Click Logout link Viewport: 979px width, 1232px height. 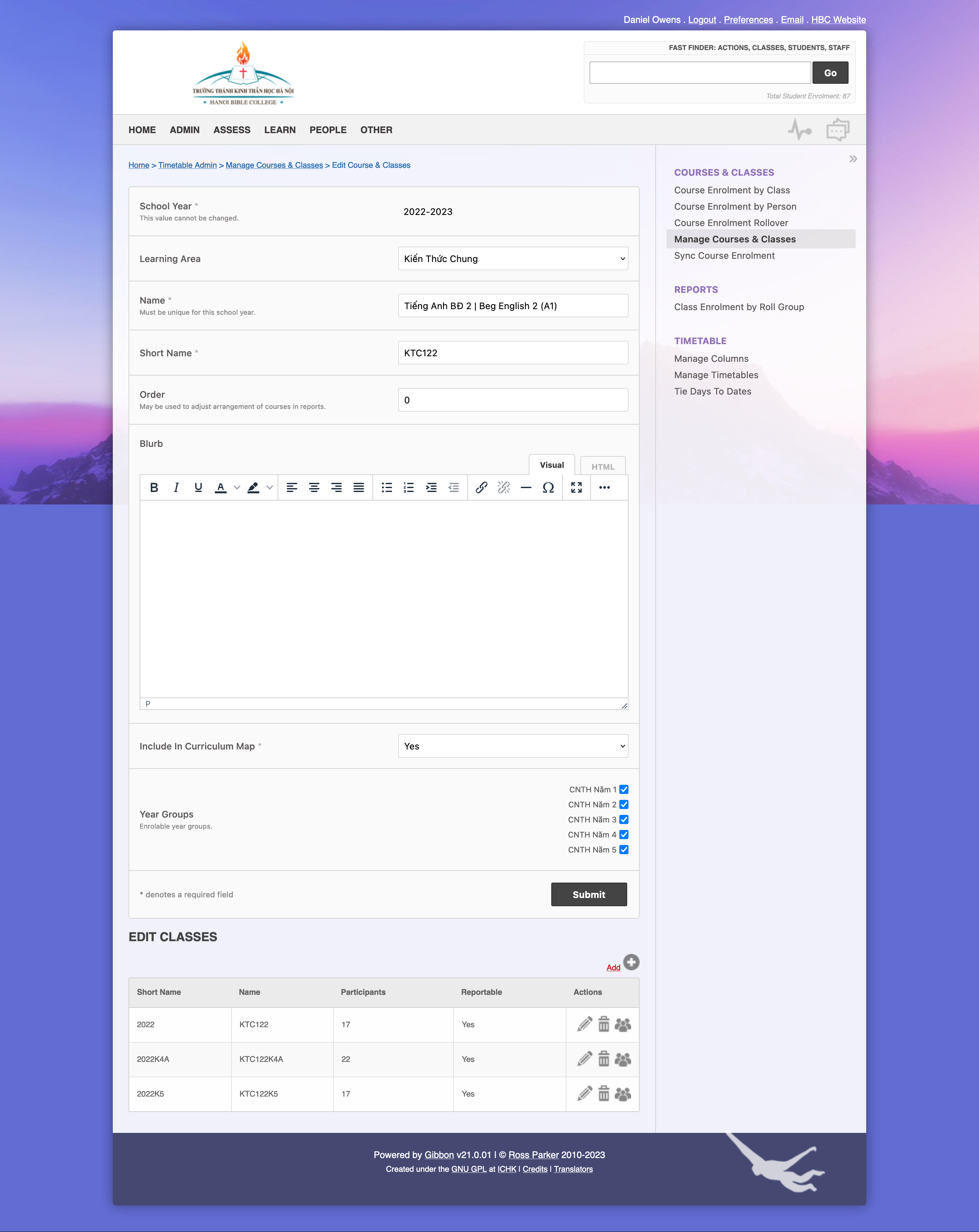702,19
